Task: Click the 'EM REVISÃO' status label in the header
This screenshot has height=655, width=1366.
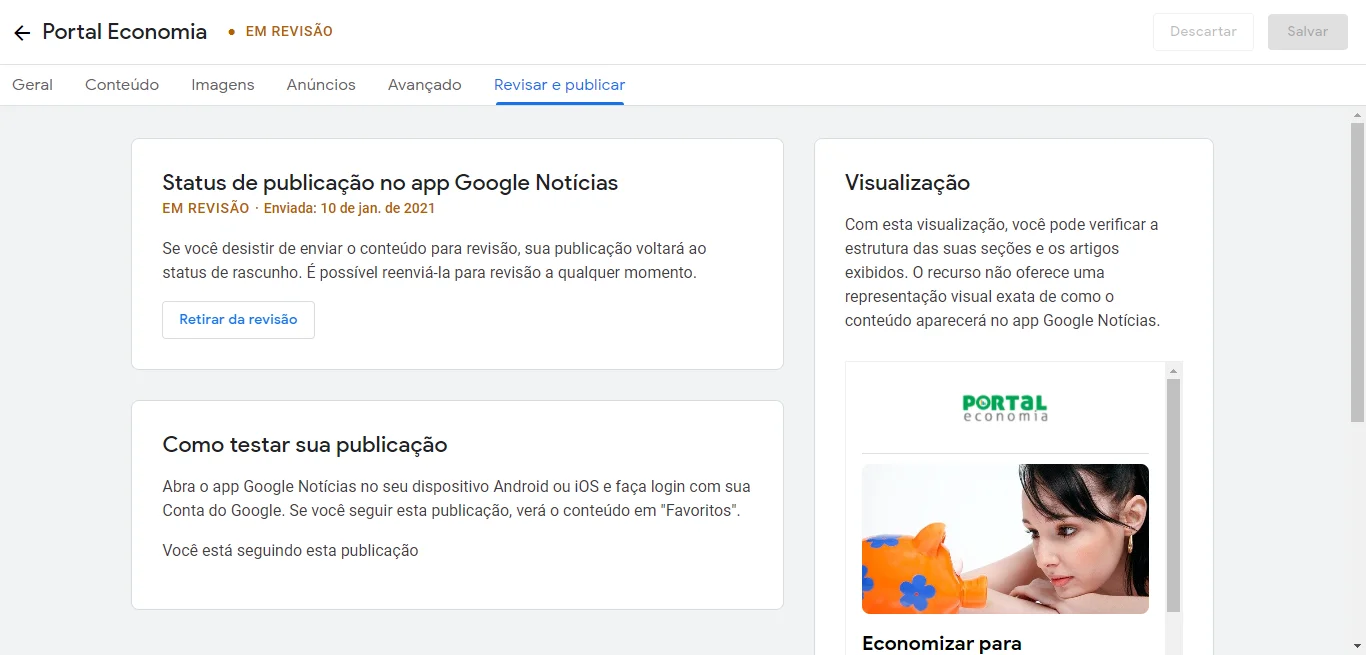Action: (x=289, y=32)
